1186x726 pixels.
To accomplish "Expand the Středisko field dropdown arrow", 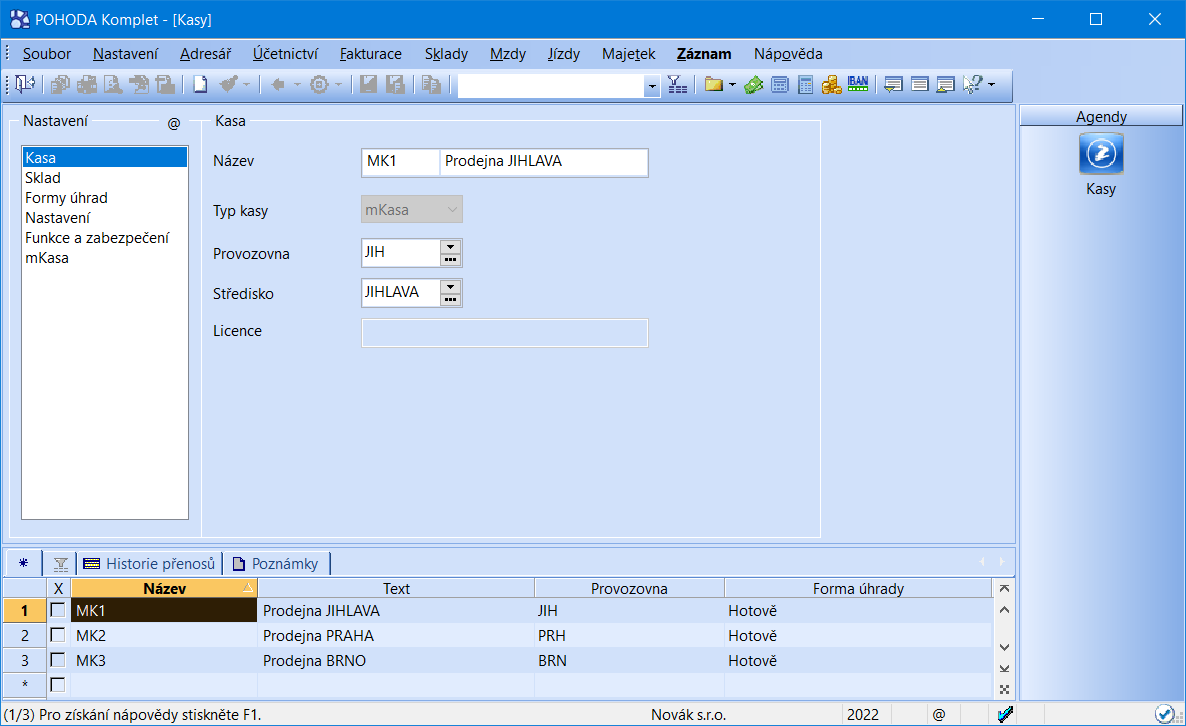I will (x=450, y=287).
